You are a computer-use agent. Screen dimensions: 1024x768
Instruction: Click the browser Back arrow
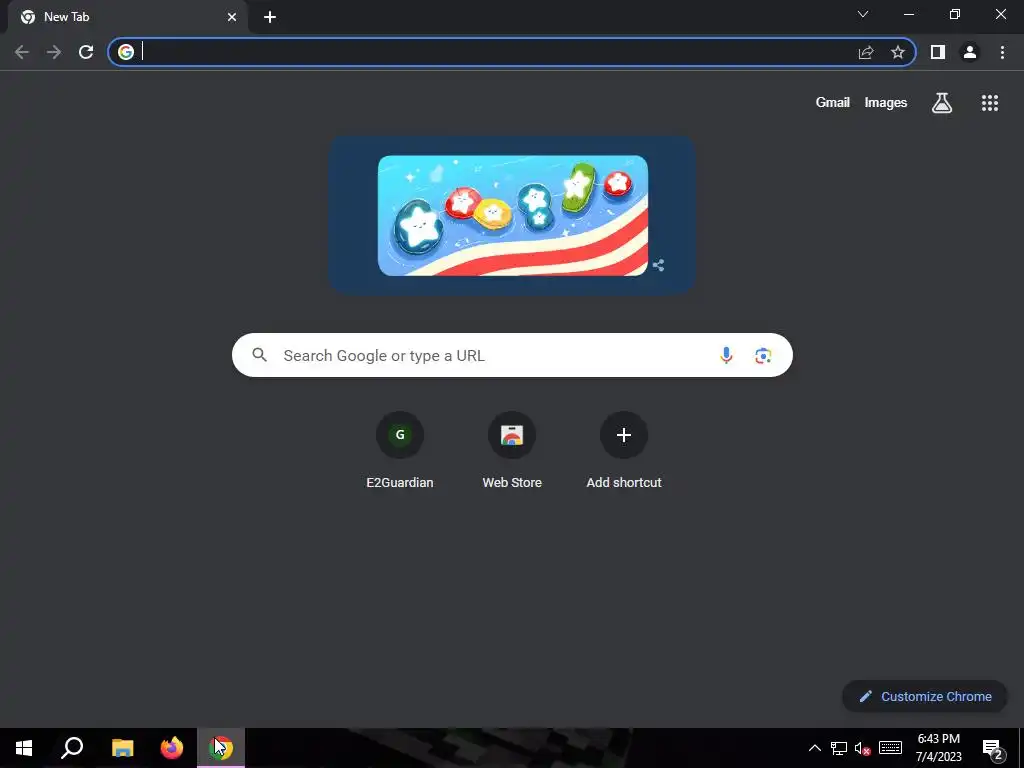(x=22, y=52)
